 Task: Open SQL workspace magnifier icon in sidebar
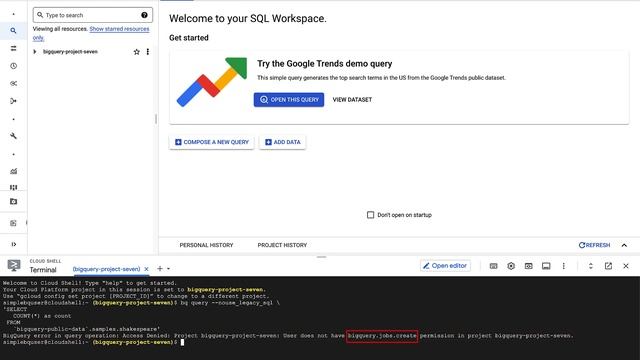click(13, 31)
